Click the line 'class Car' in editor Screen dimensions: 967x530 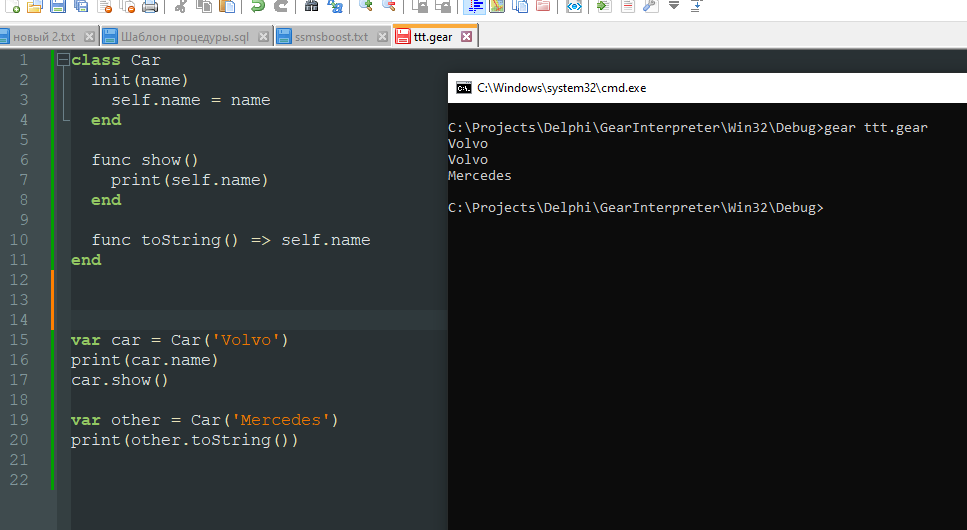coord(115,60)
